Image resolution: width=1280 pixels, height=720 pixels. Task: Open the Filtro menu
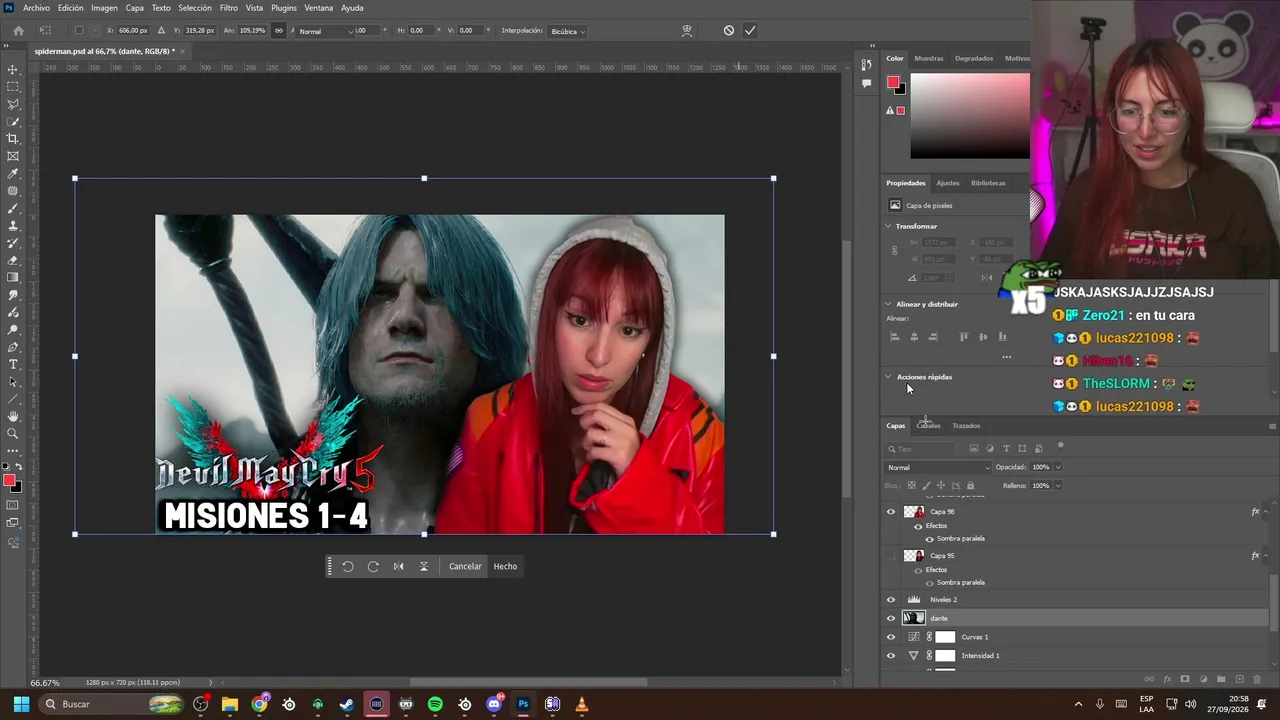[x=229, y=8]
